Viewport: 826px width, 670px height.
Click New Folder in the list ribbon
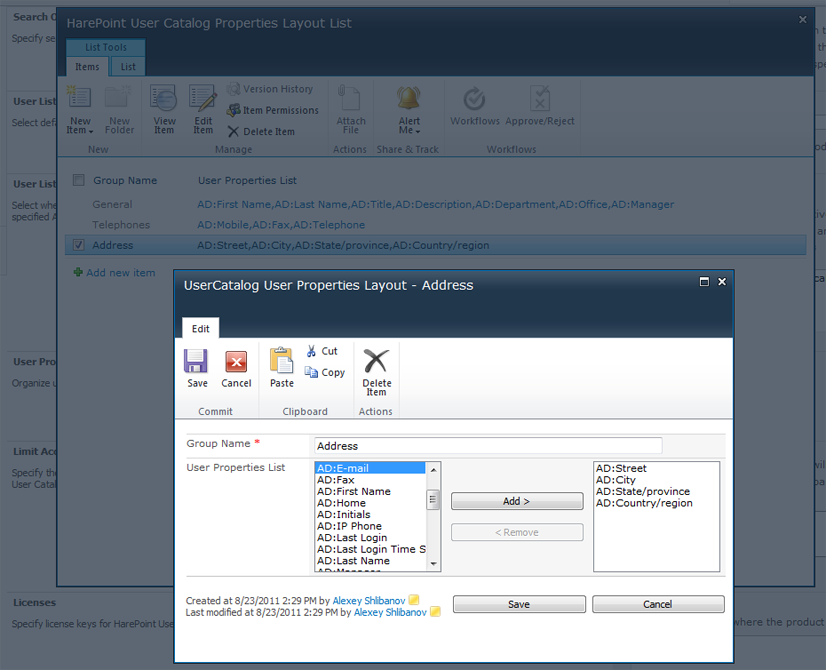[119, 110]
